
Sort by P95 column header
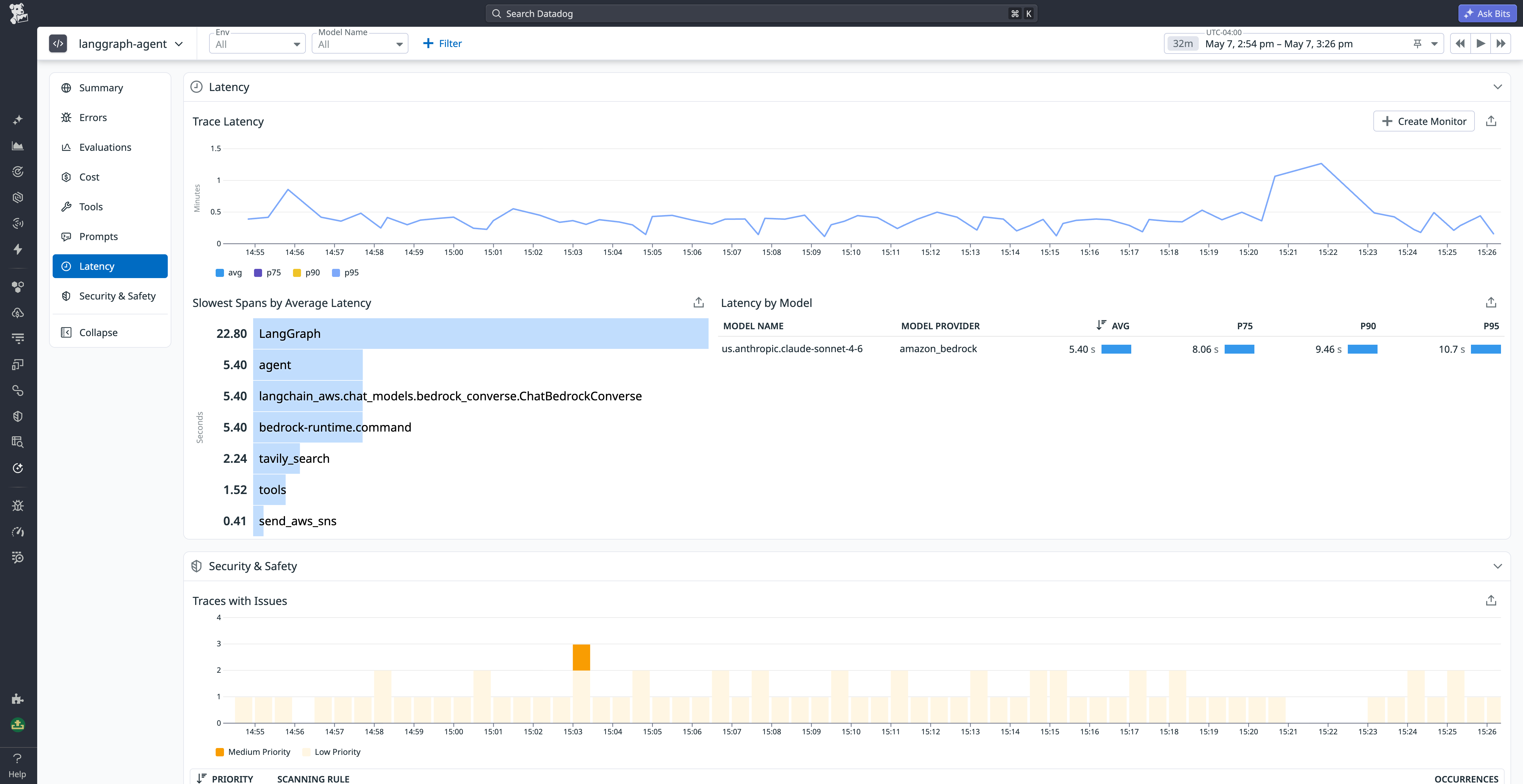[x=1491, y=326]
